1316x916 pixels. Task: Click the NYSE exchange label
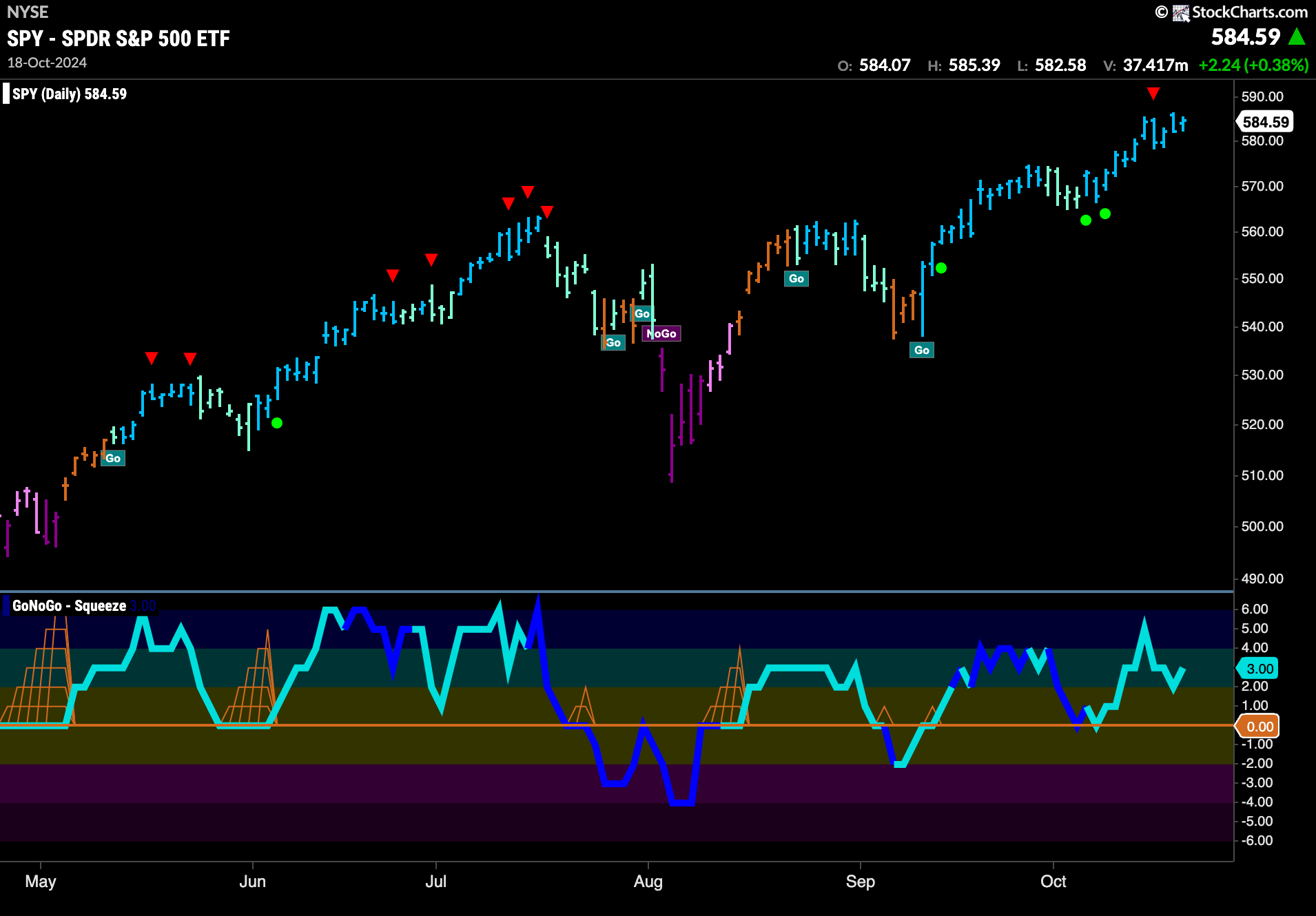(28, 12)
